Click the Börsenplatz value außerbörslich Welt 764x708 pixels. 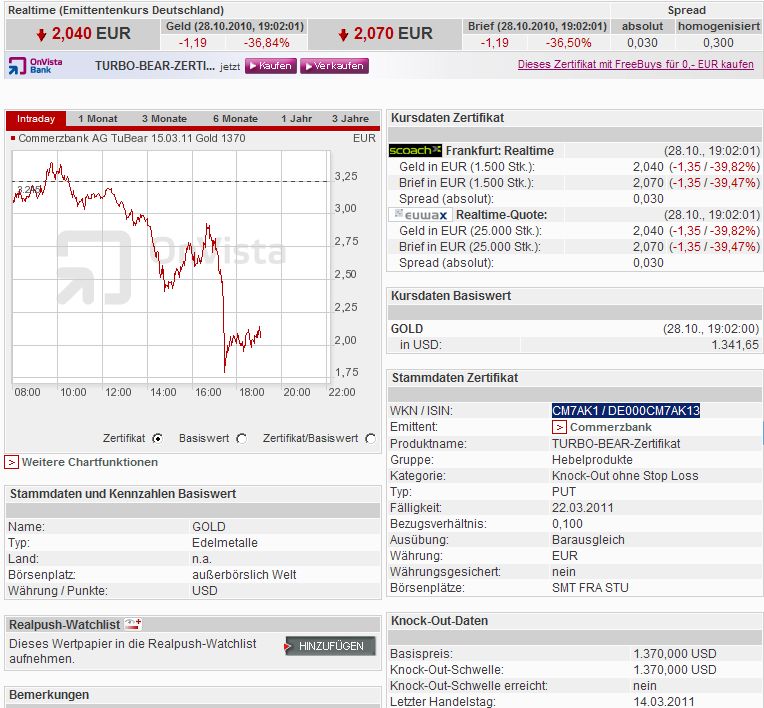click(244, 574)
